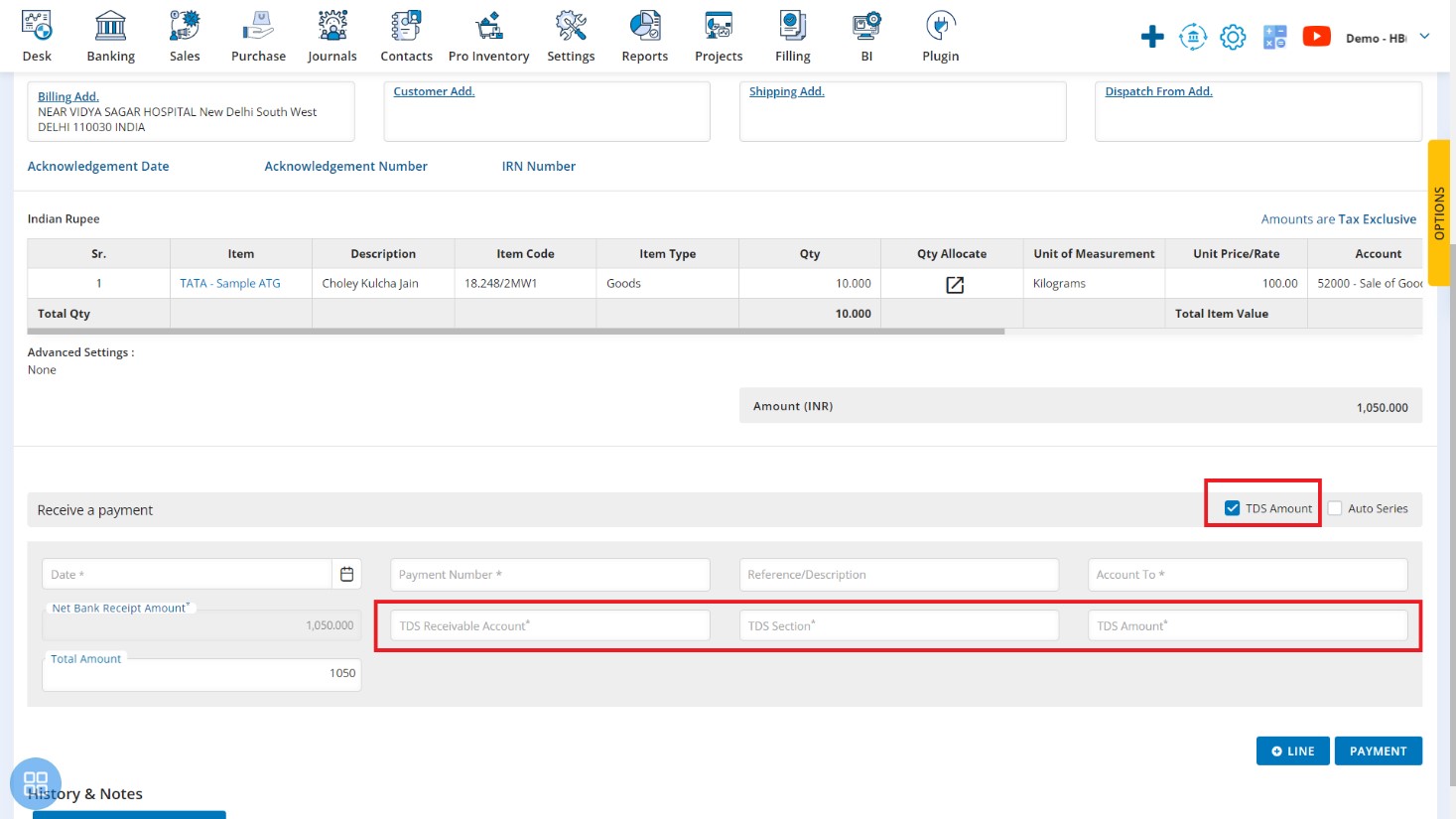Open the TDS Section dropdown
Viewport: 1456px width, 819px height.
tap(899, 625)
